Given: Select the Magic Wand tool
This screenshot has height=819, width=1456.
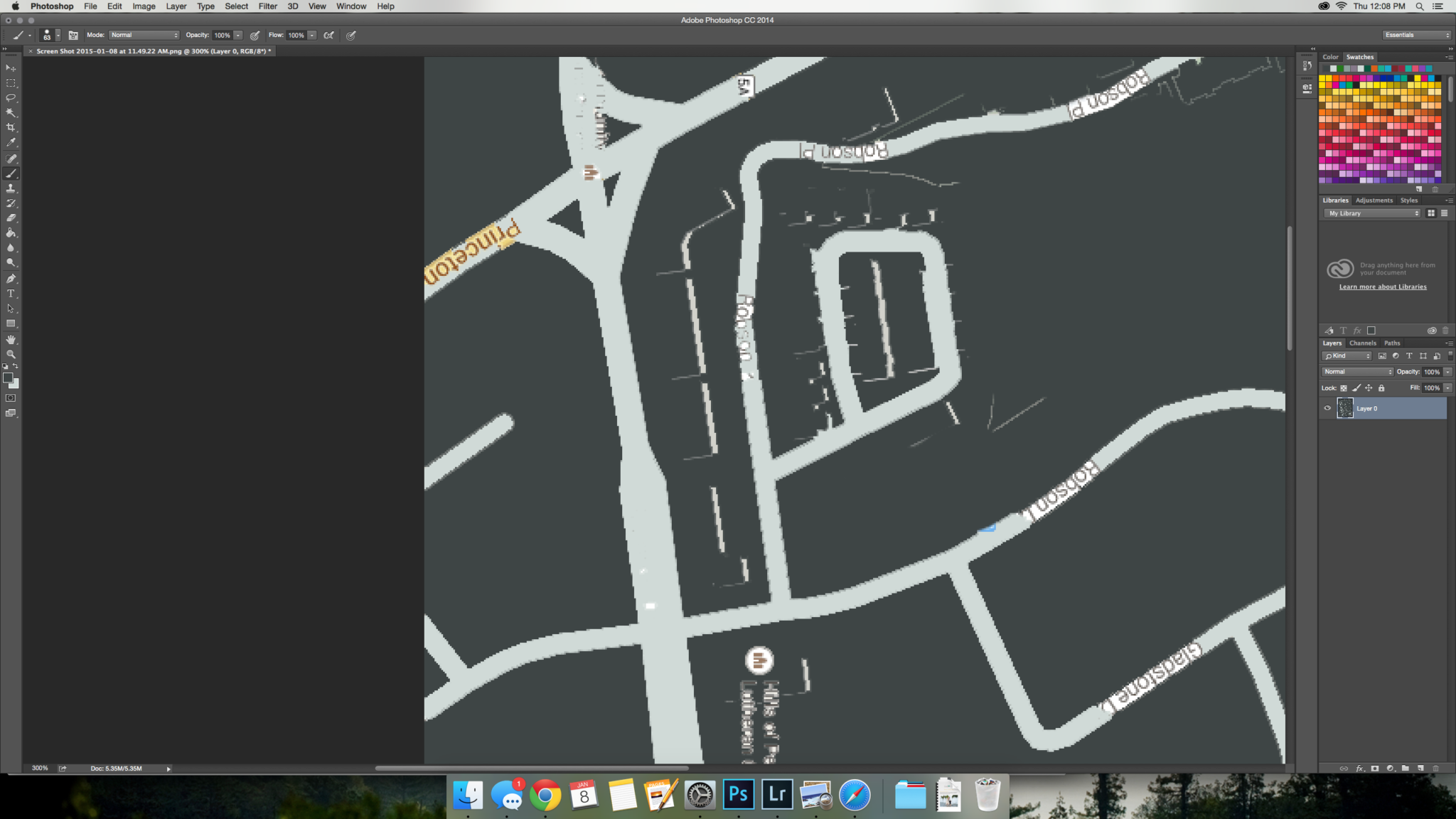Looking at the screenshot, I should point(11,112).
